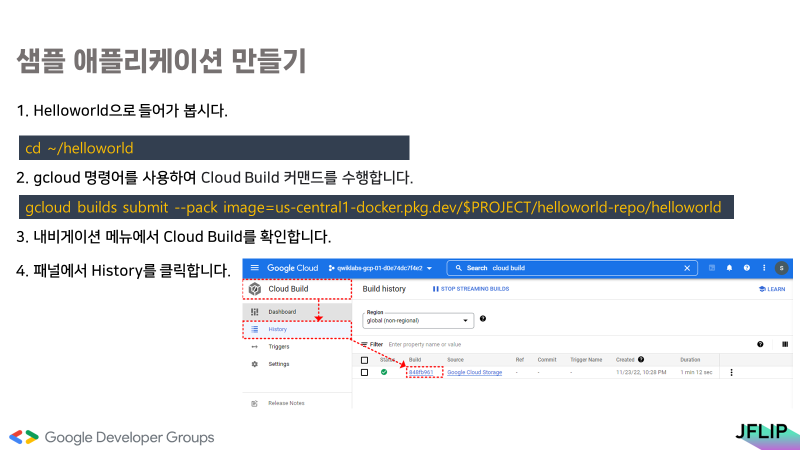Click the Cloud Build product hexagon icon
800x450 pixels.
click(x=255, y=289)
